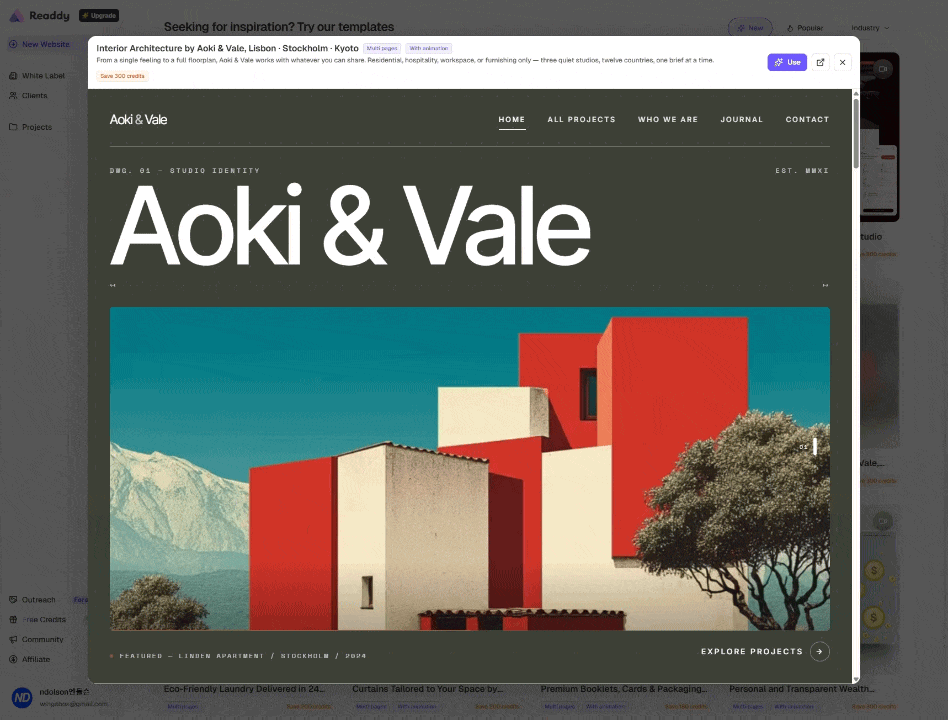Screen dimensions: 948x720
Task: Click the Use template button
Action: (787, 62)
